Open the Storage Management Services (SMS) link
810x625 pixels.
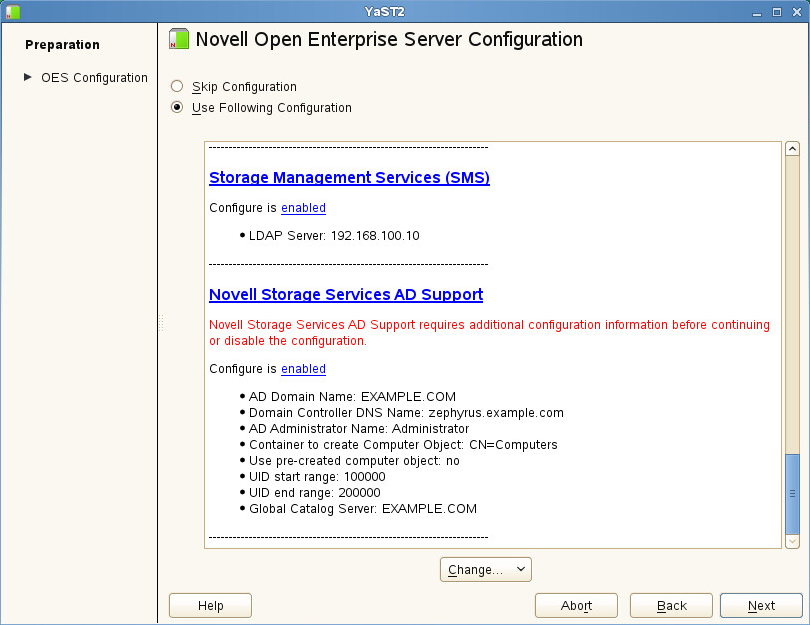coord(349,178)
